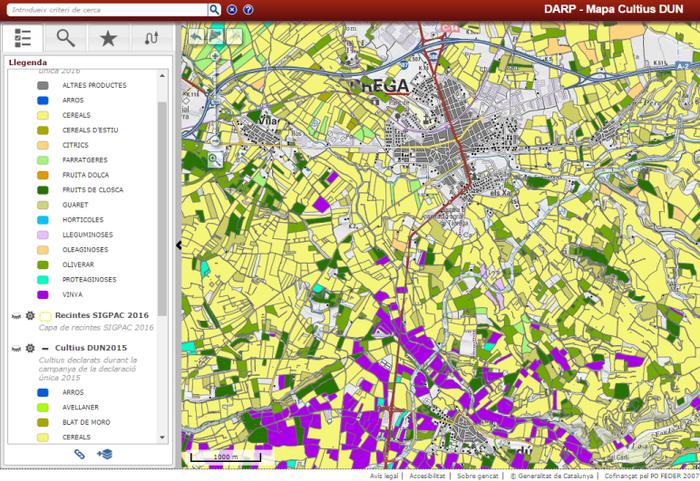This screenshot has width=700, height=481.
Task: Click the link icon below legend
Action: point(80,454)
